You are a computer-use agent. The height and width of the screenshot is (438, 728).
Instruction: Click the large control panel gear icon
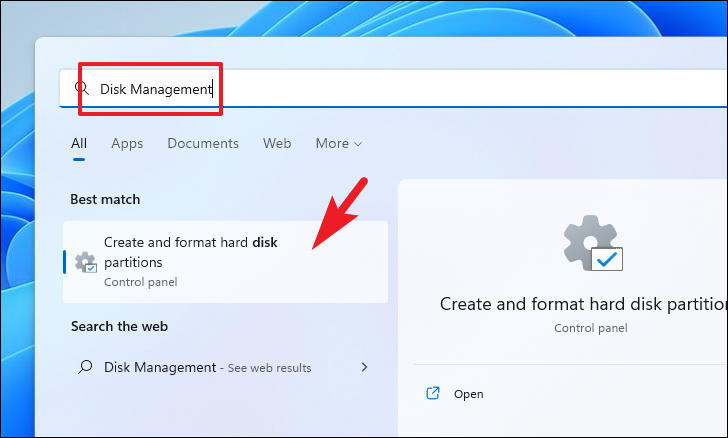(x=593, y=243)
